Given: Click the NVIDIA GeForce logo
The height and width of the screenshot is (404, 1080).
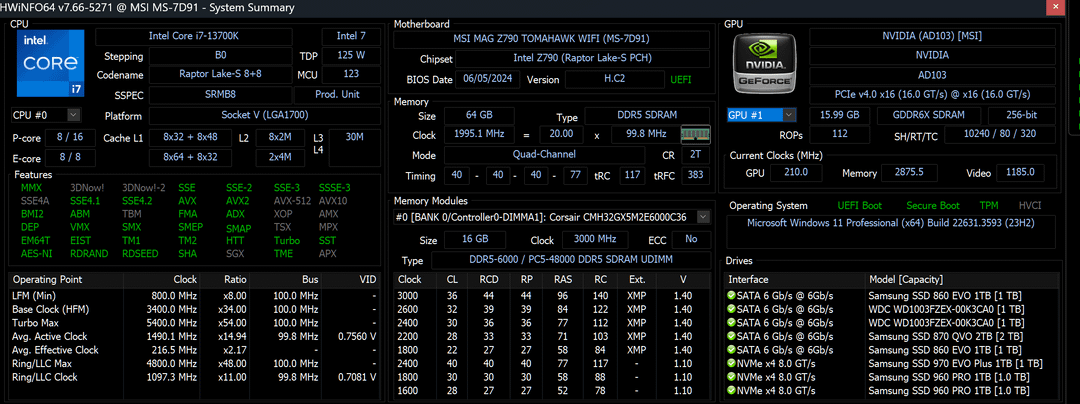Looking at the screenshot, I should coord(765,65).
